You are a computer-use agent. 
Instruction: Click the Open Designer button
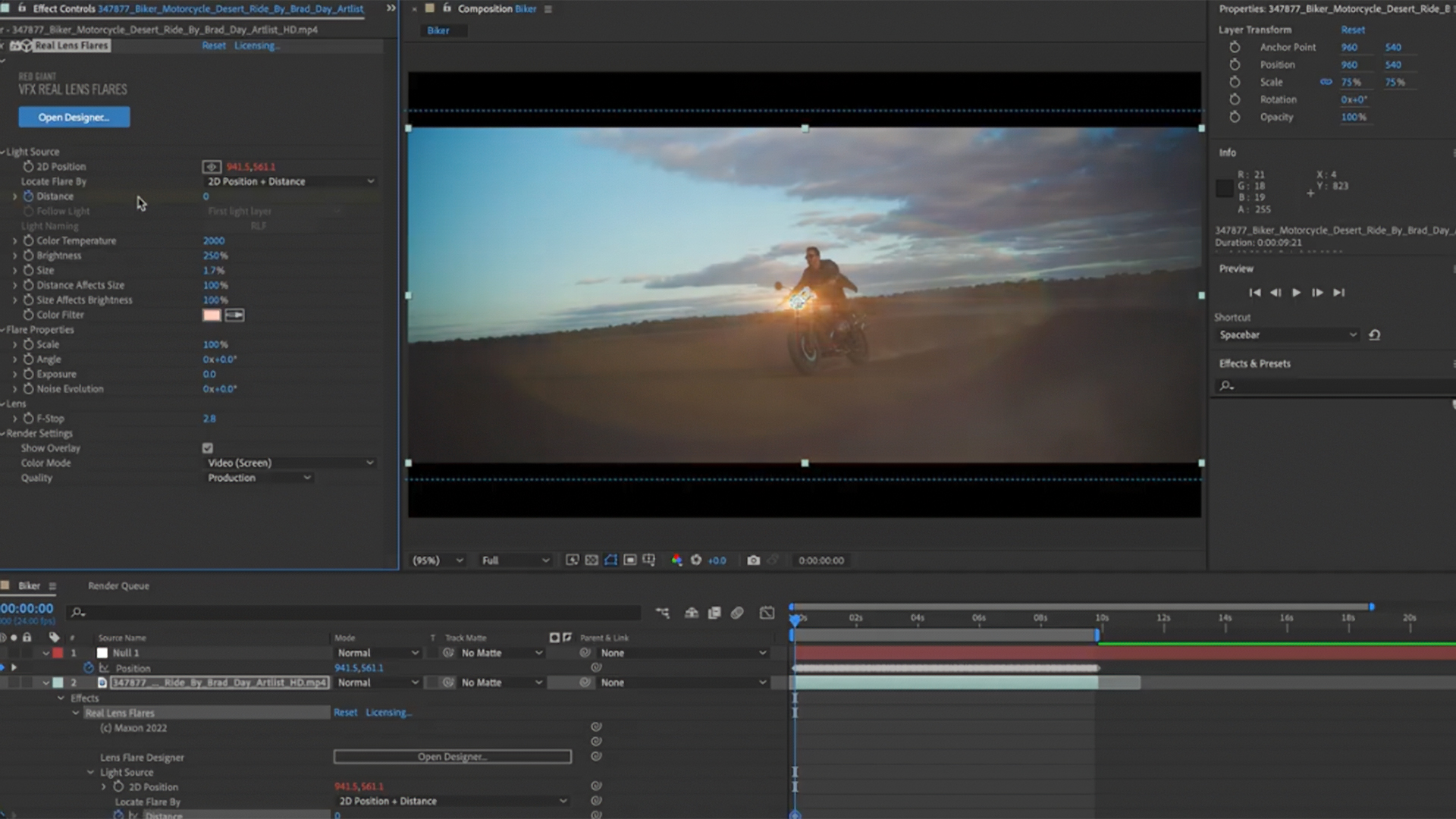(74, 117)
